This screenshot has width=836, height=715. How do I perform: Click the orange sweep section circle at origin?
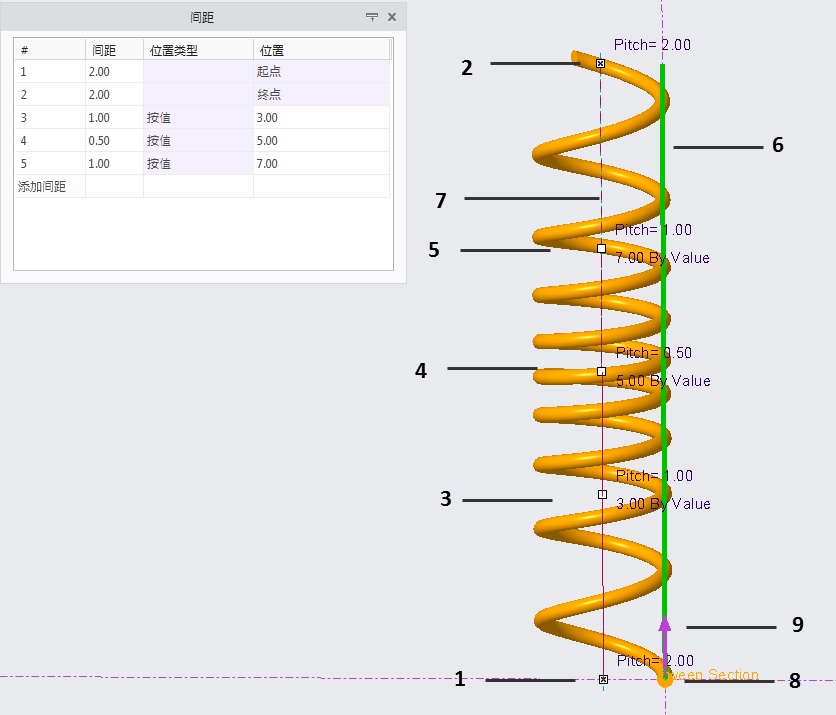pos(665,679)
